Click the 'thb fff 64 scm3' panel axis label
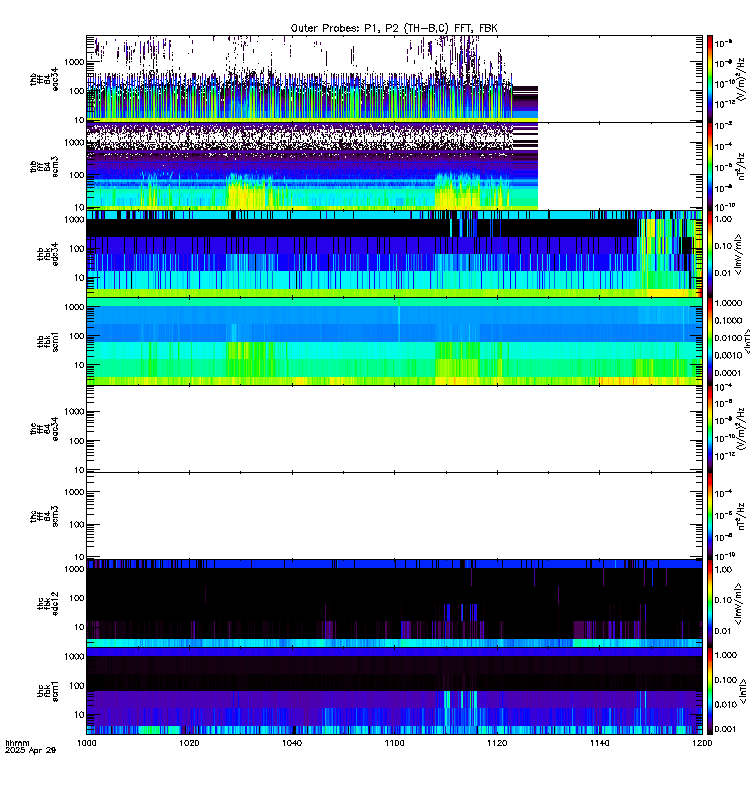 point(44,166)
